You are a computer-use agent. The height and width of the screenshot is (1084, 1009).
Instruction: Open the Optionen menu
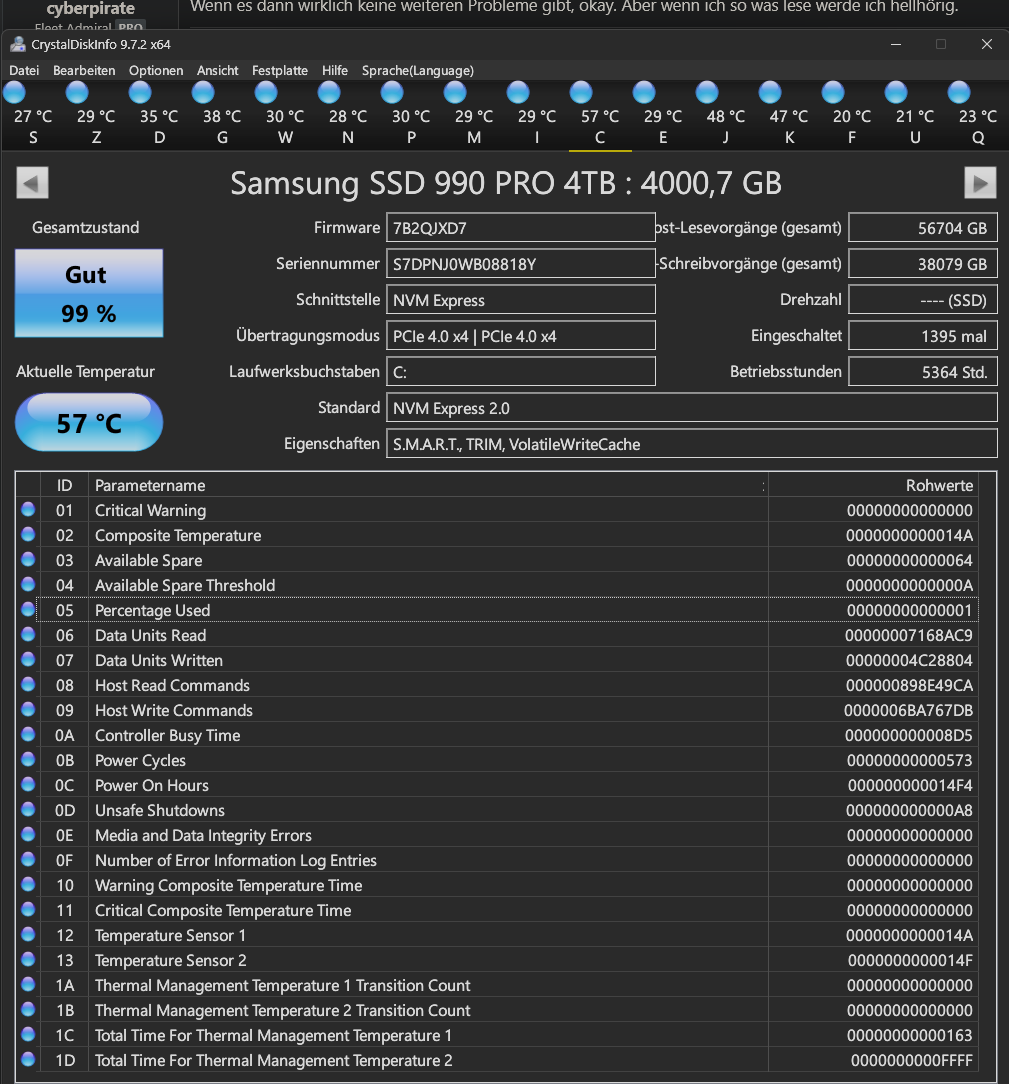pos(156,71)
